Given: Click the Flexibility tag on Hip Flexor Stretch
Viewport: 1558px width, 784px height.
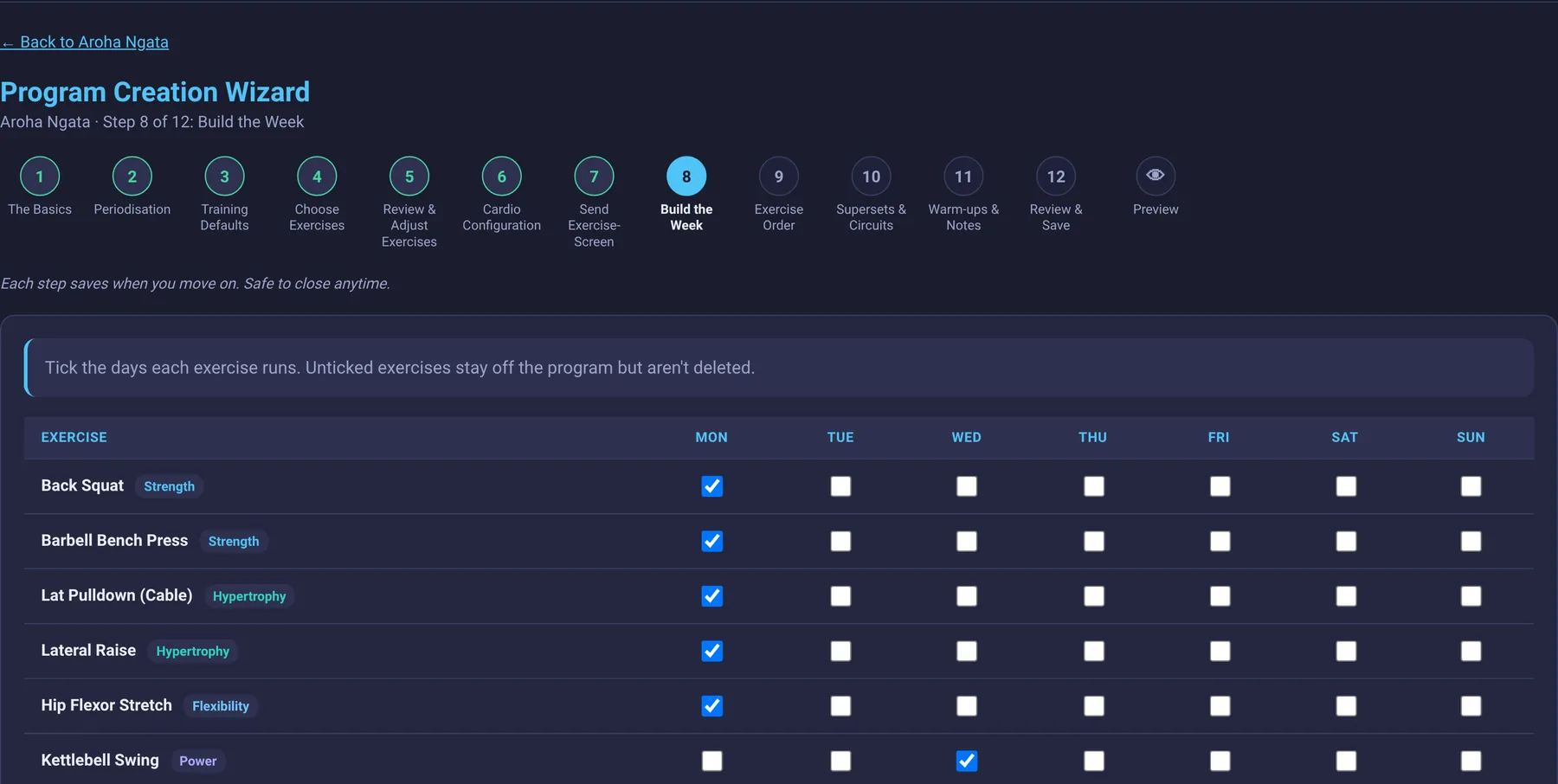Looking at the screenshot, I should click(x=221, y=706).
